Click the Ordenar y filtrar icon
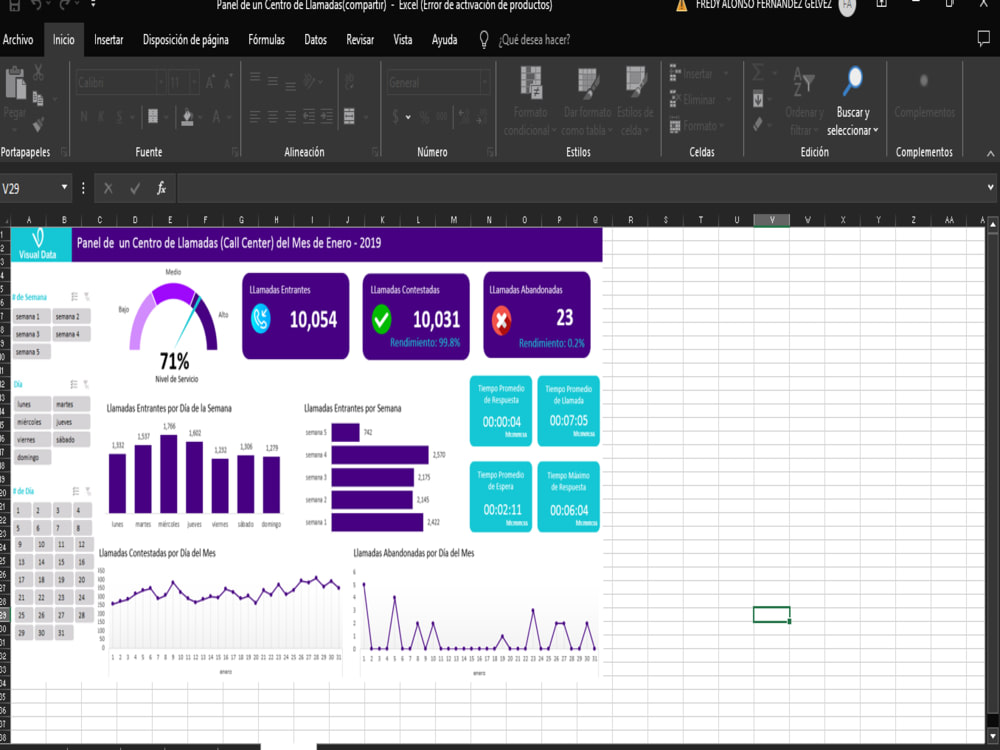The width and height of the screenshot is (1000, 750). [804, 82]
